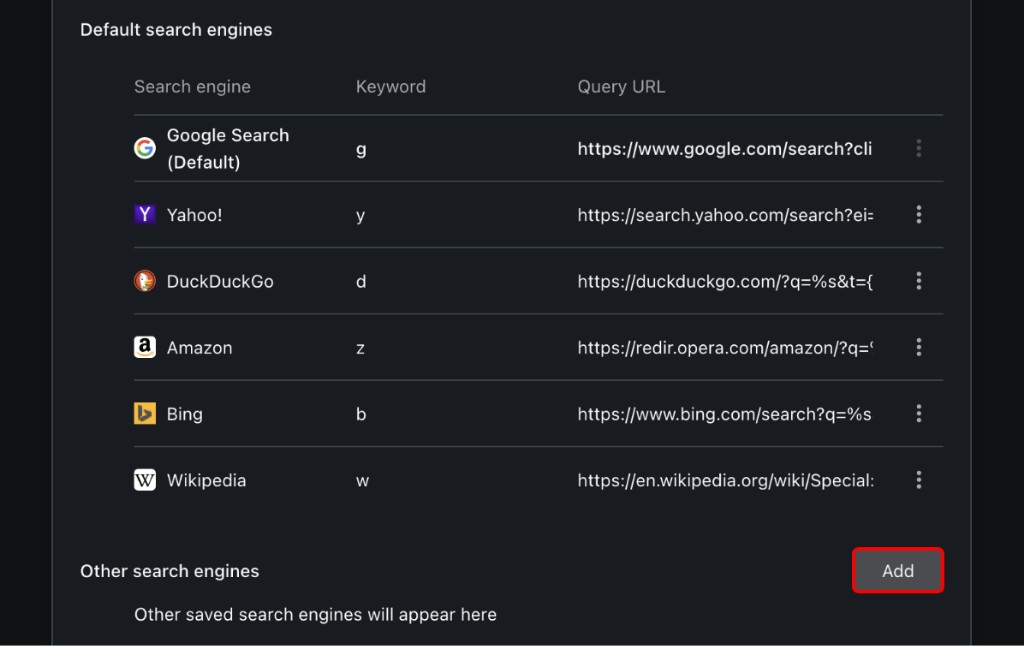Click the Bing keyword 'b'

[361, 414]
